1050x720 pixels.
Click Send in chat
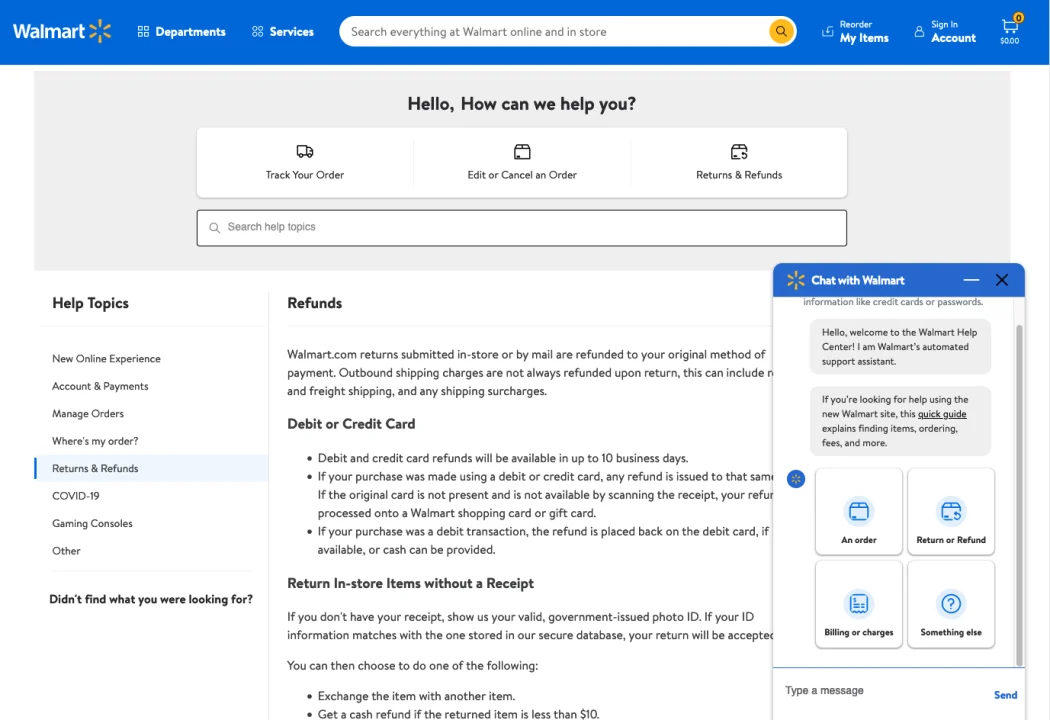pyautogui.click(x=1005, y=695)
